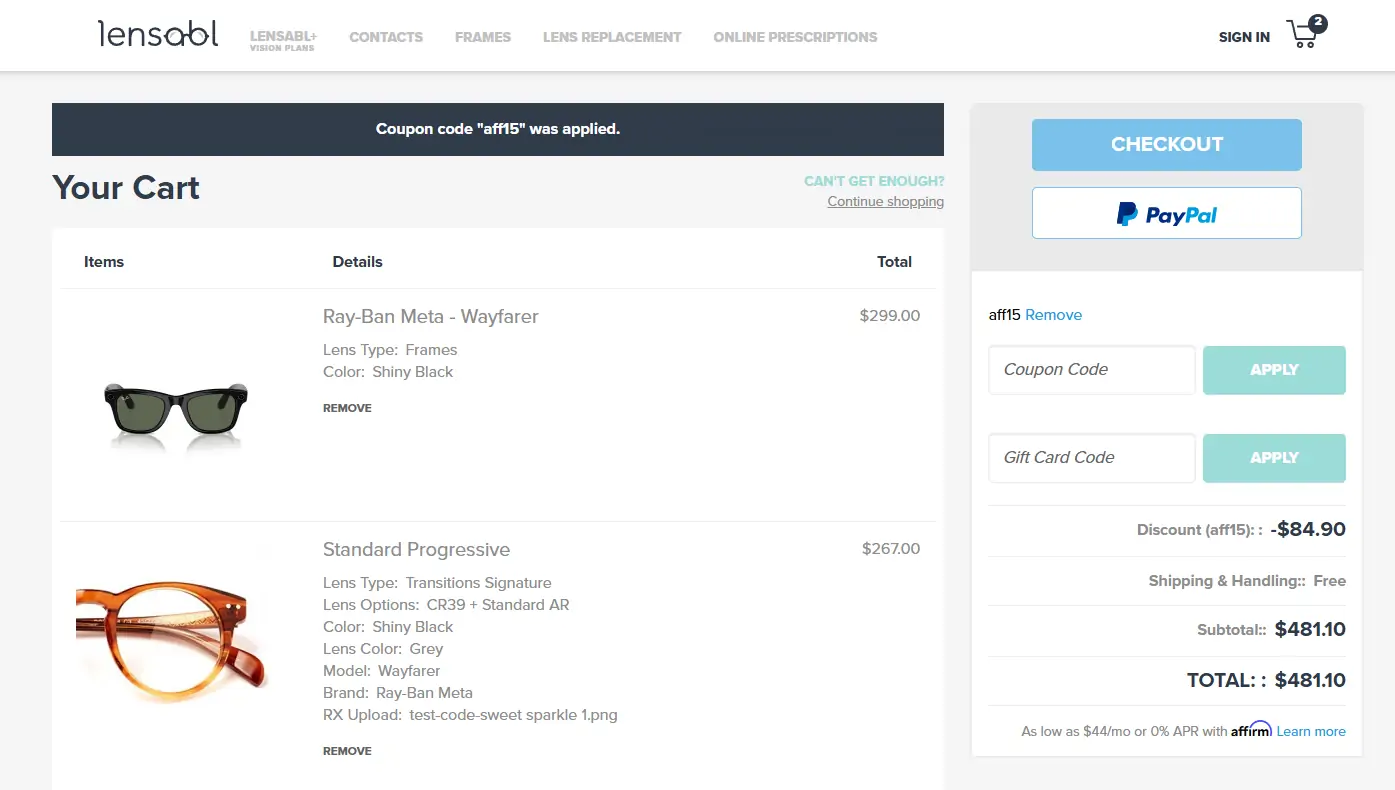The height and width of the screenshot is (790, 1395).
Task: Click the TOTAL $481.10 value
Action: [1310, 681]
